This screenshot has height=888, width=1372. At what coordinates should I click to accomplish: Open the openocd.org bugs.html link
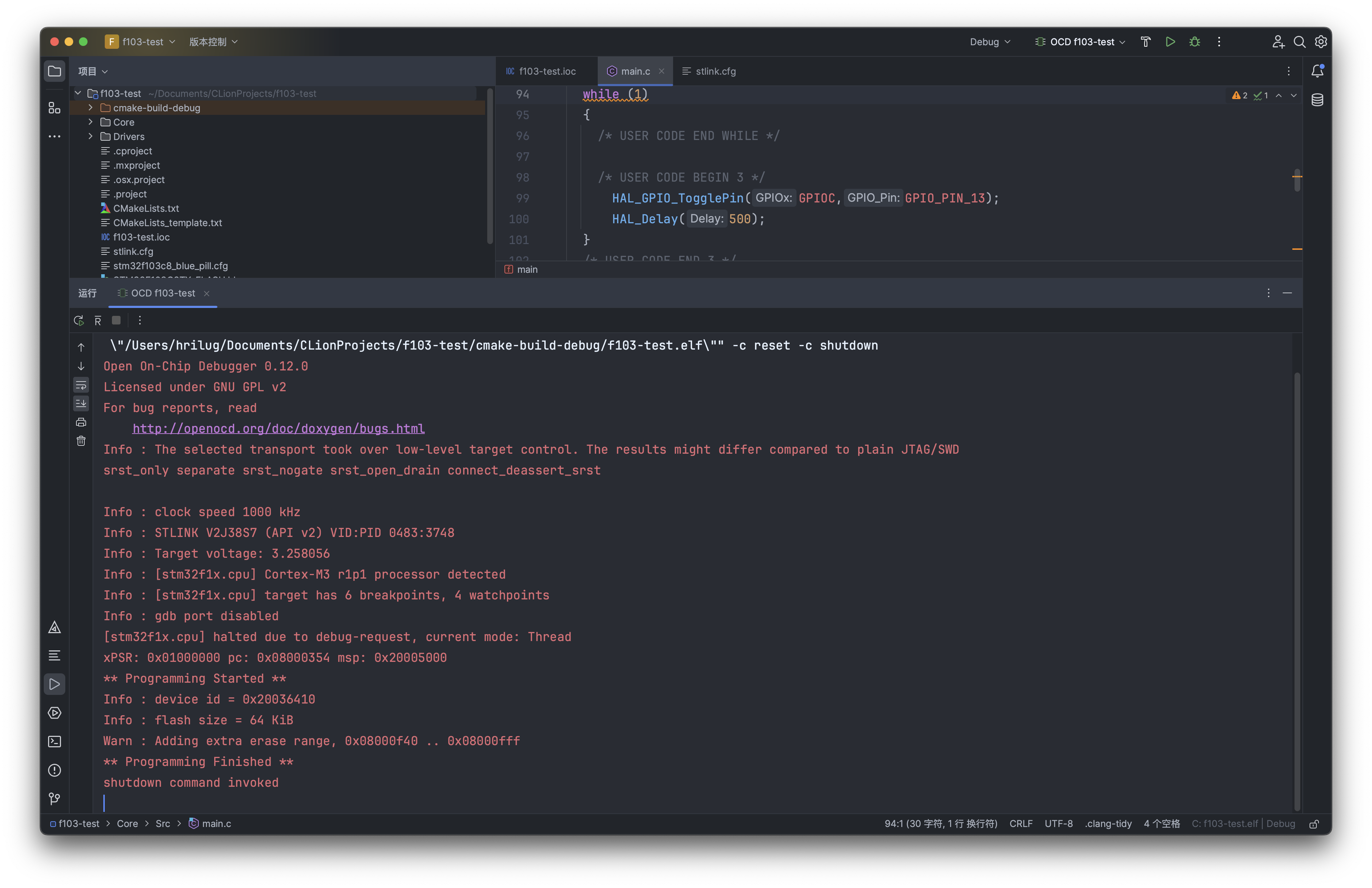point(278,429)
